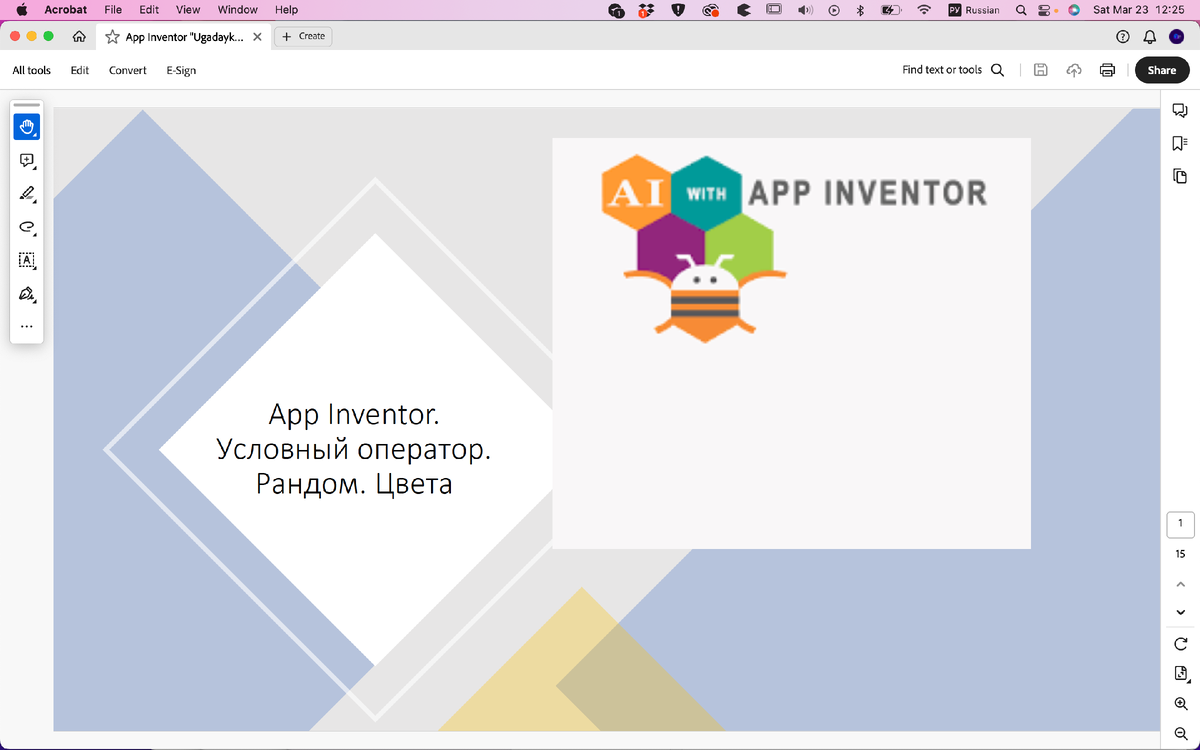Open the Convert tab
Screen dimensions: 1200x750
tap(128, 70)
